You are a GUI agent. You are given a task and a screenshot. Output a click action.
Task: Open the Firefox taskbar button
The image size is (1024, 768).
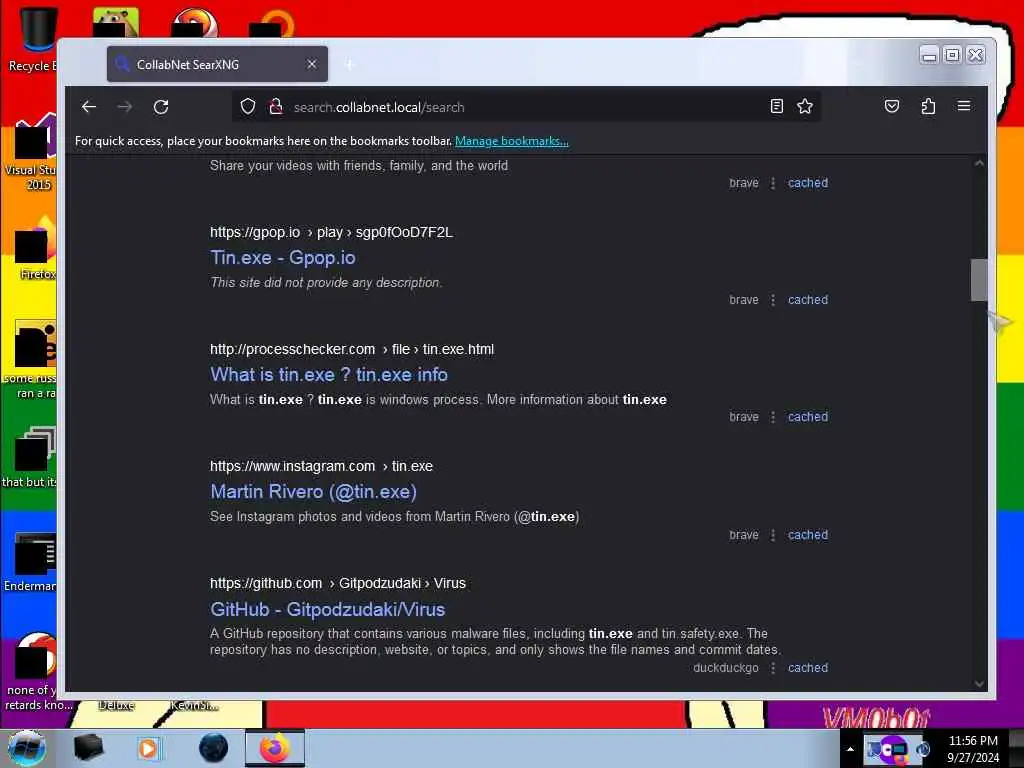(275, 748)
